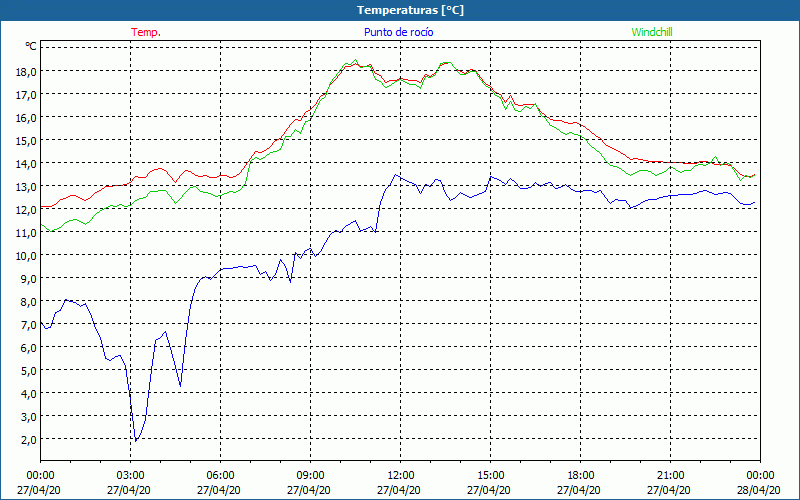Image resolution: width=800 pixels, height=500 pixels.
Task: Click the '11,0' y-axis value
Action: pyautogui.click(x=26, y=233)
